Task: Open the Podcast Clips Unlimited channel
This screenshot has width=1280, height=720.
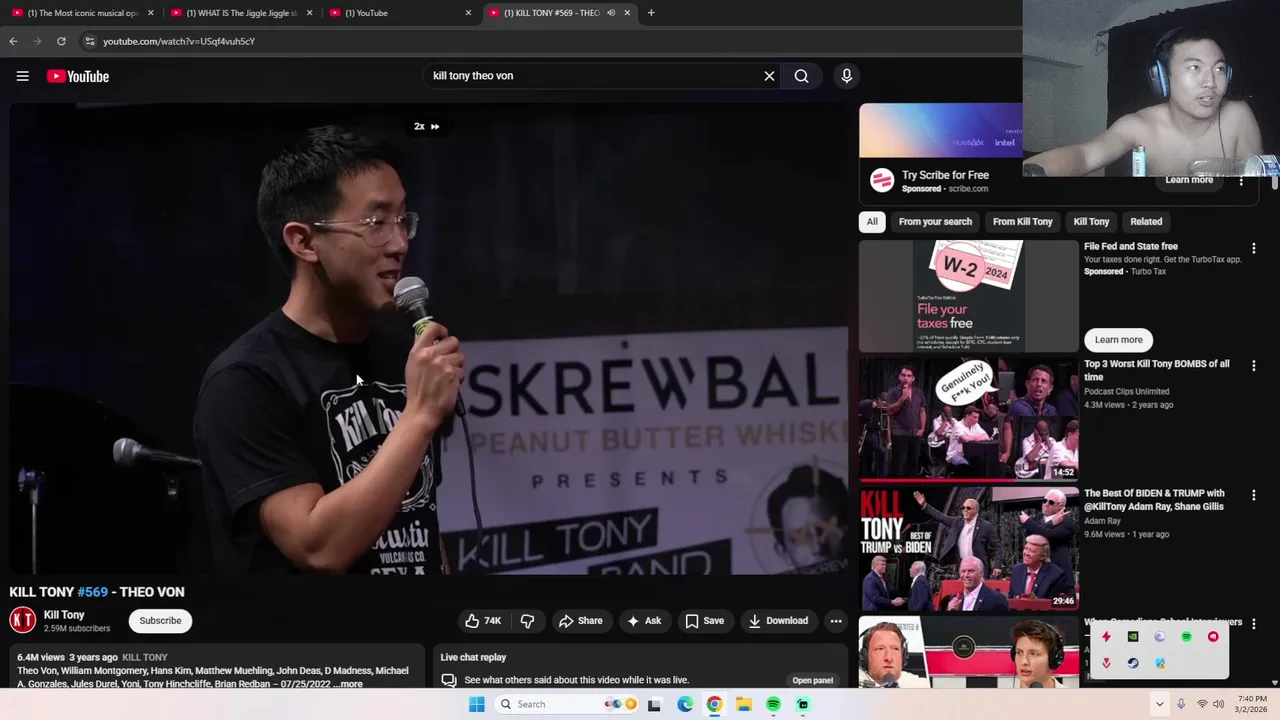Action: [x=1126, y=391]
